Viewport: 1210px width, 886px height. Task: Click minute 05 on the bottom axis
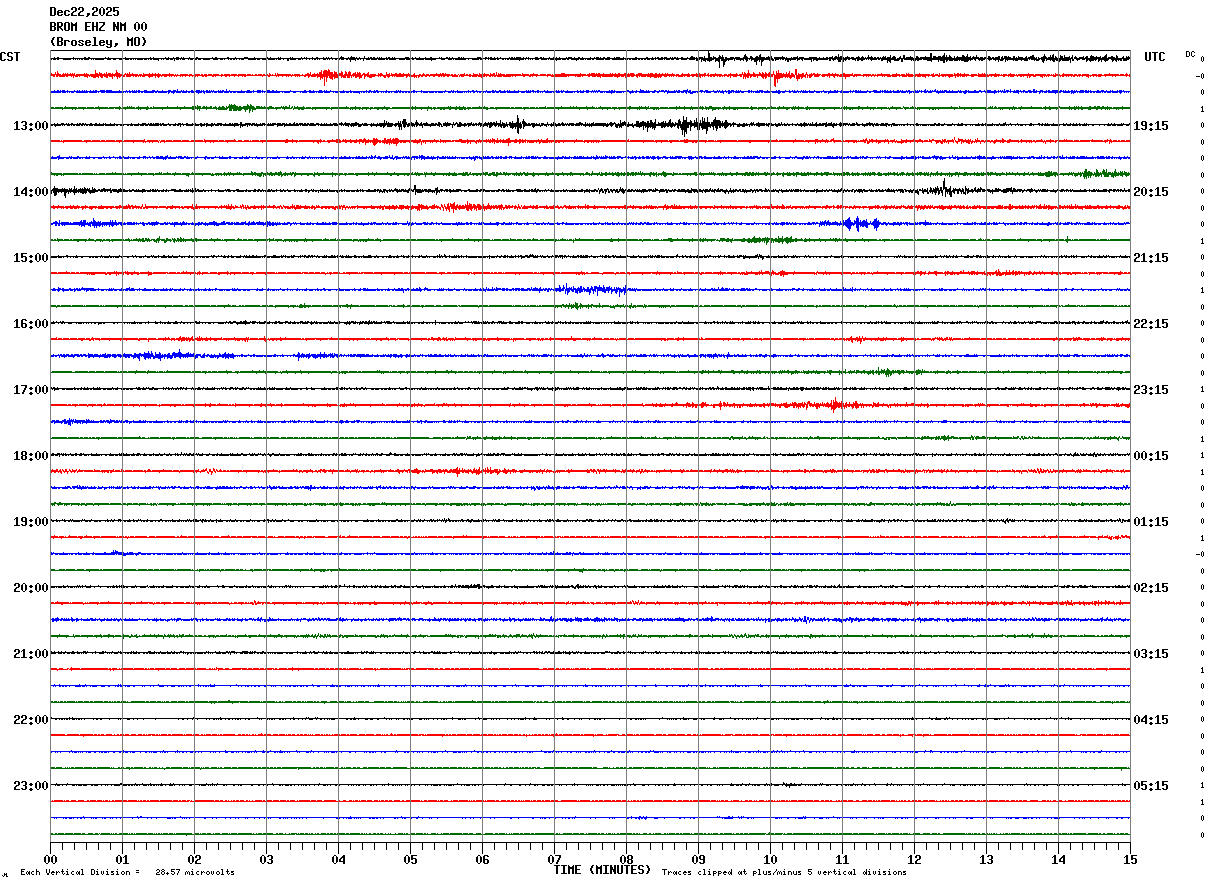click(410, 859)
